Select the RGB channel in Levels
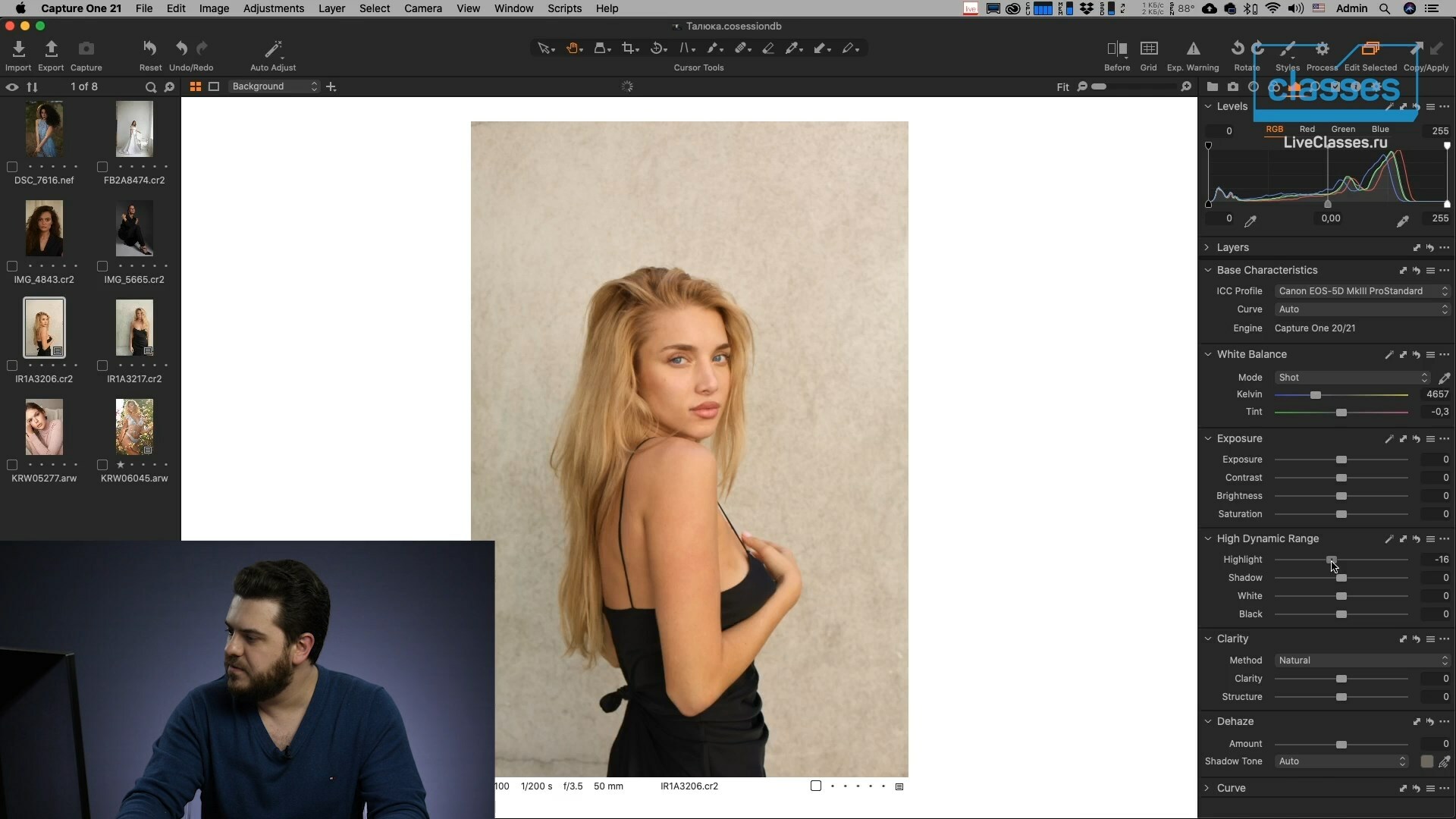 point(1274,129)
